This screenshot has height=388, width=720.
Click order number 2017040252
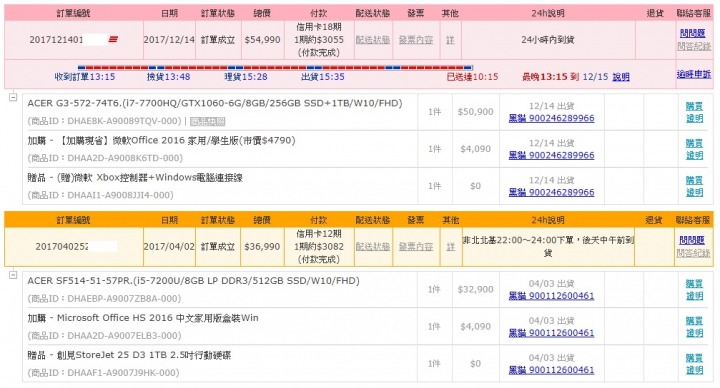pos(62,247)
